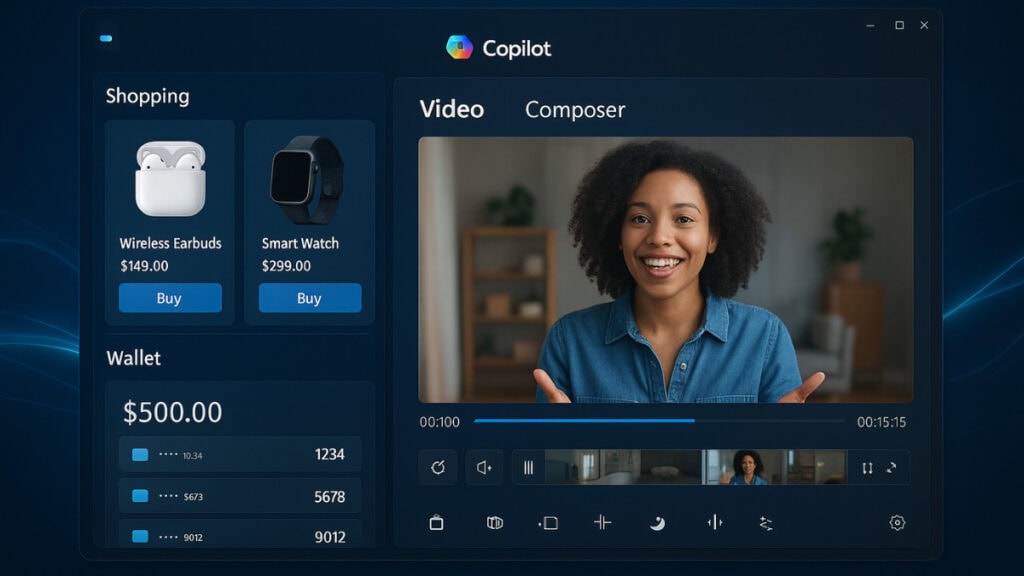Select the Picture-in-picture frame icon
This screenshot has width=1024, height=576.
point(547,522)
